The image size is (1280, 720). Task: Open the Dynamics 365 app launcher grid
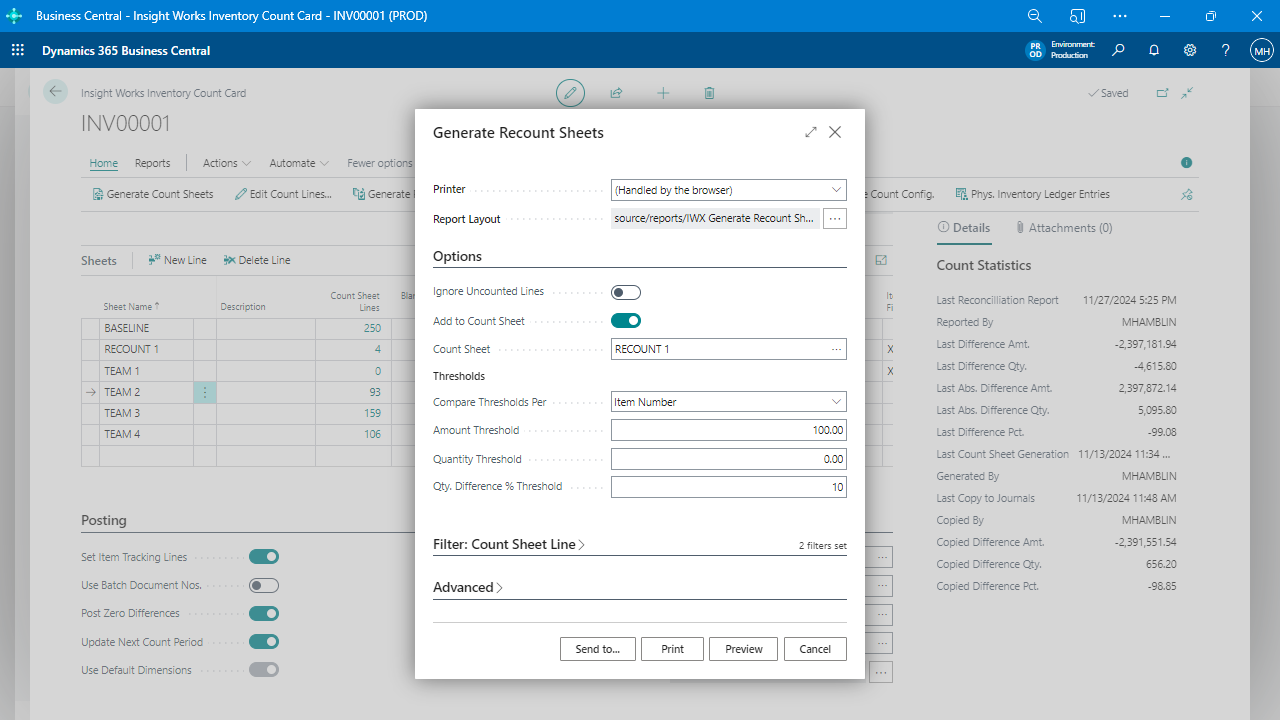(x=17, y=49)
